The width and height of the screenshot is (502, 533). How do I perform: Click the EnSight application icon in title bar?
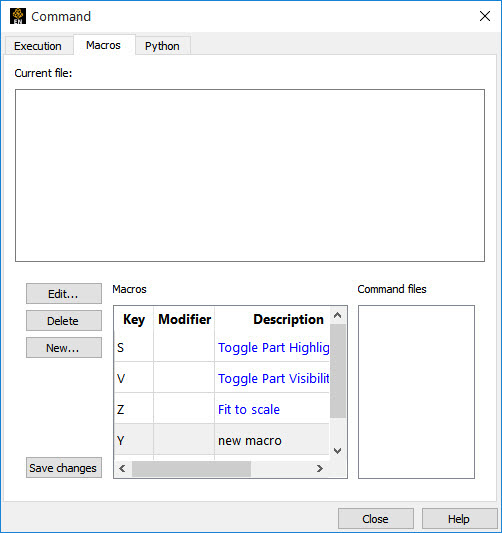[x=18, y=16]
